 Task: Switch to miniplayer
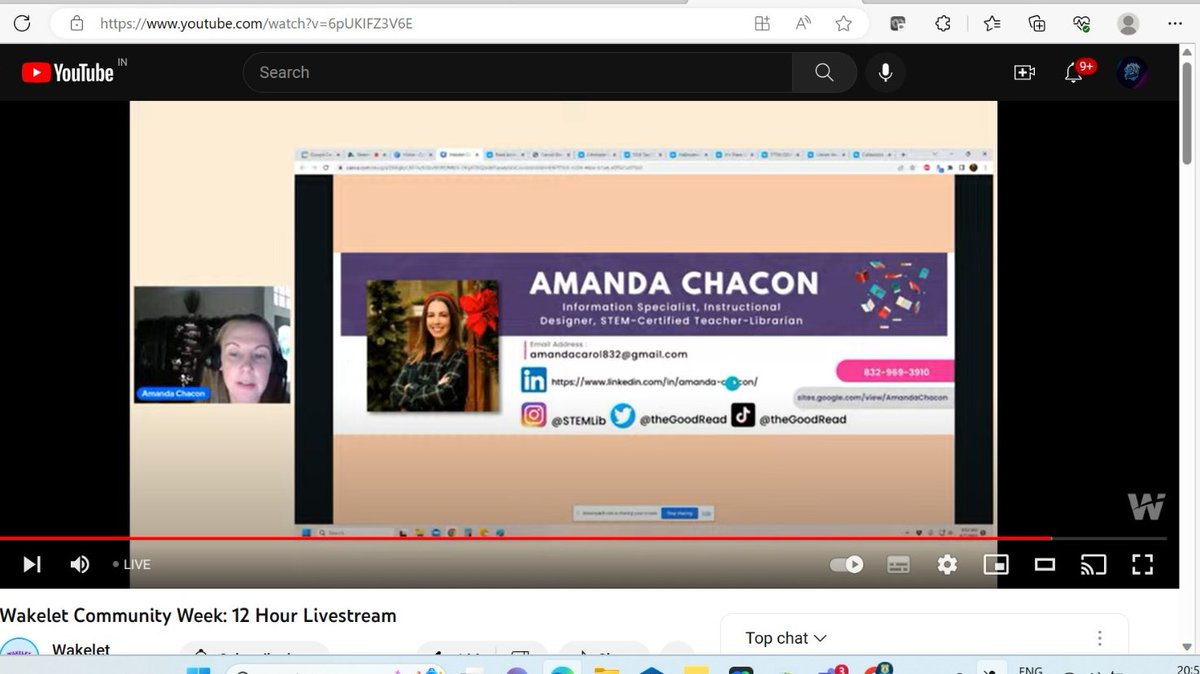pyautogui.click(x=996, y=564)
